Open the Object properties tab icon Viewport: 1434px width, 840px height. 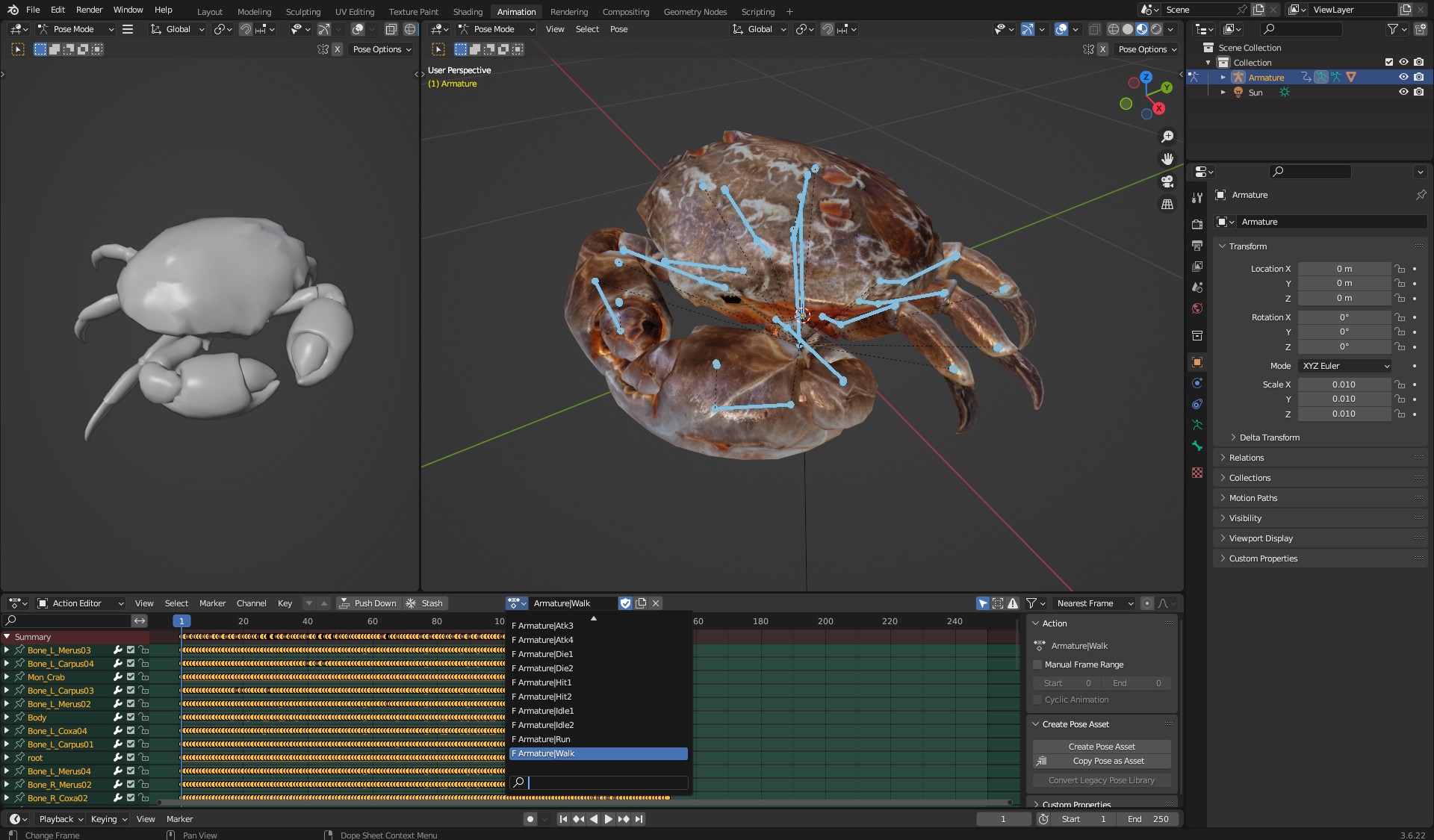(x=1197, y=362)
